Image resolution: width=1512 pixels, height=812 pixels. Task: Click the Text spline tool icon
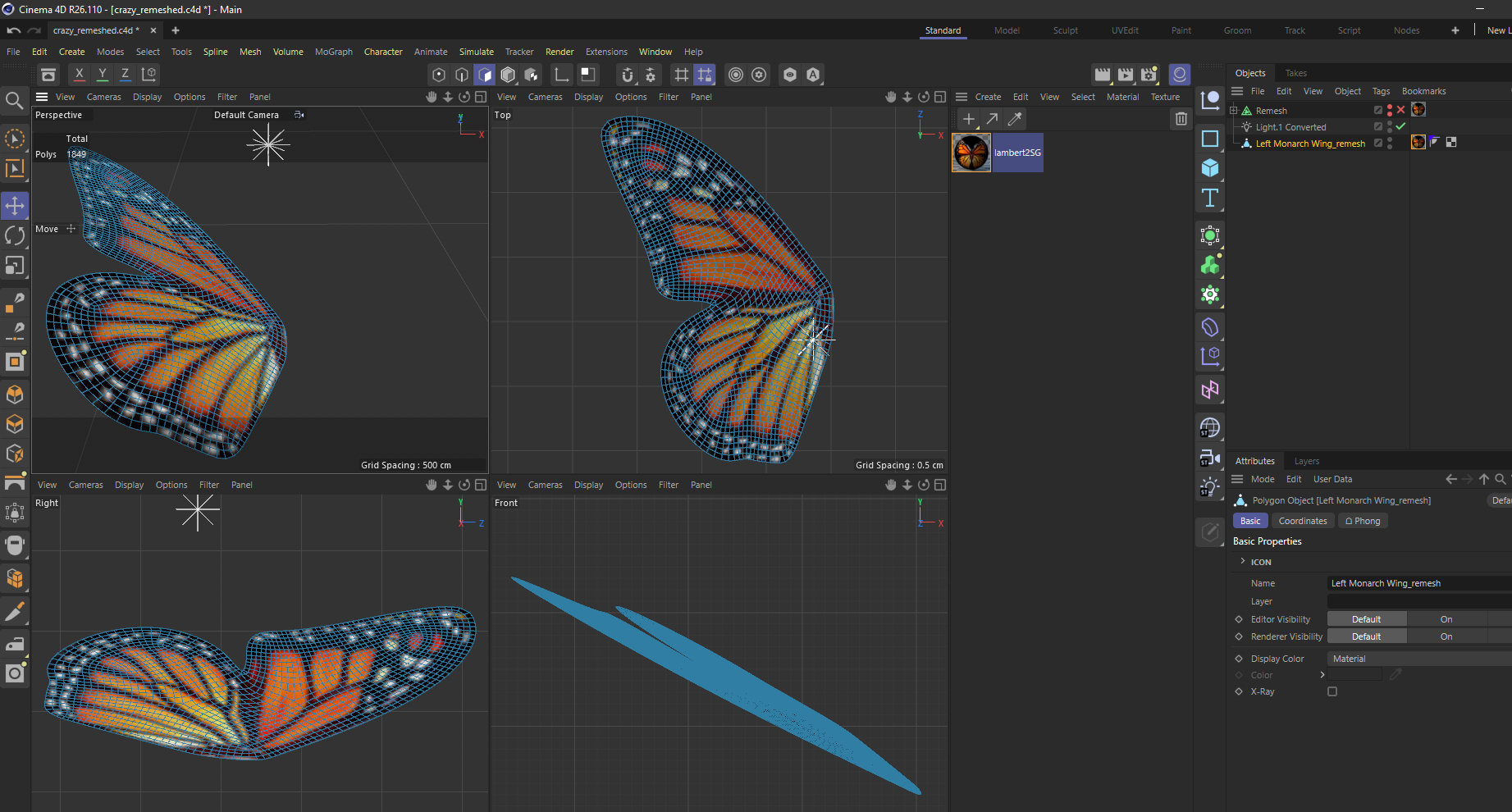(1209, 198)
